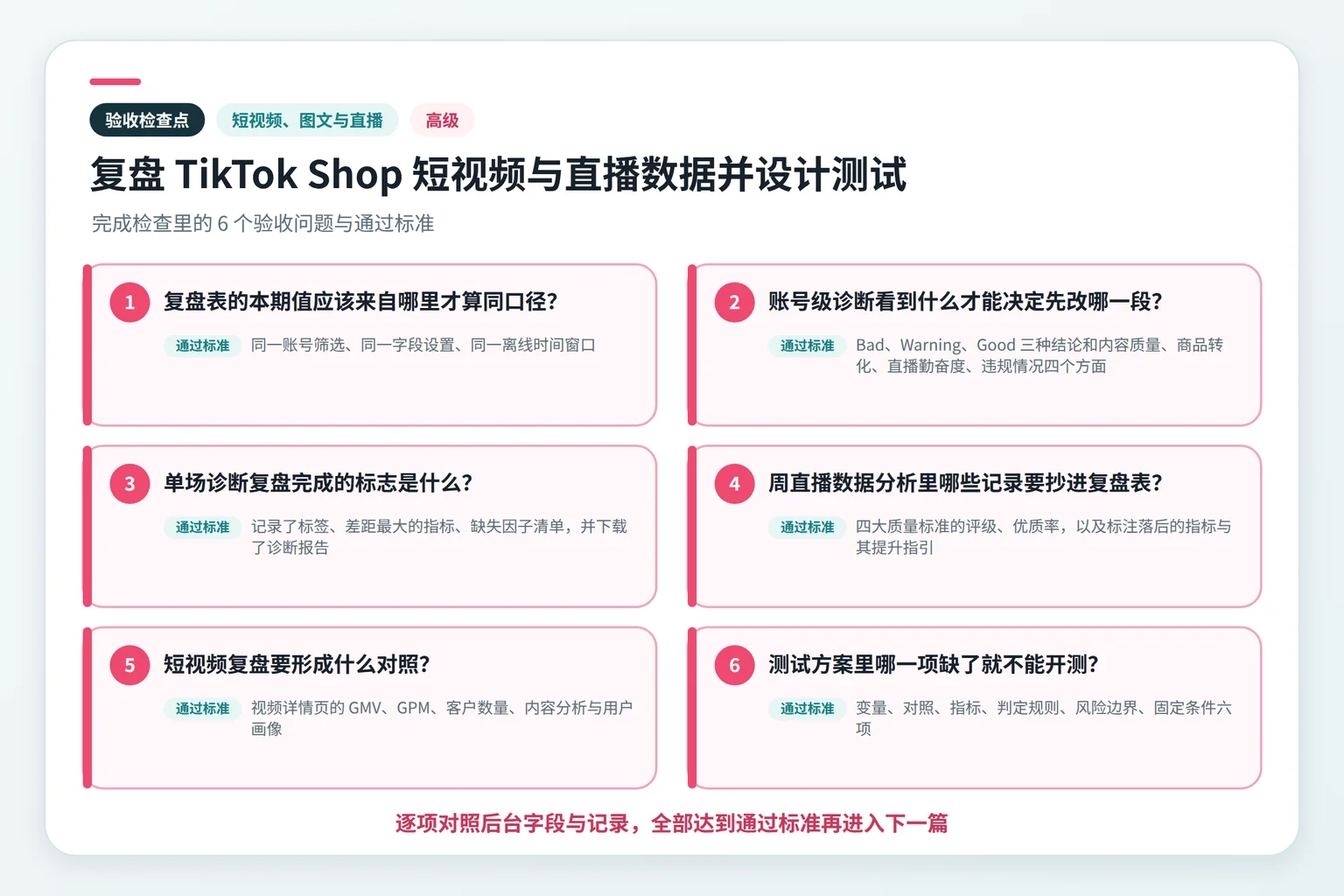The image size is (1344, 896).
Task: Click answer text 视频详情页的 GMV、GPM
Action: [442, 718]
